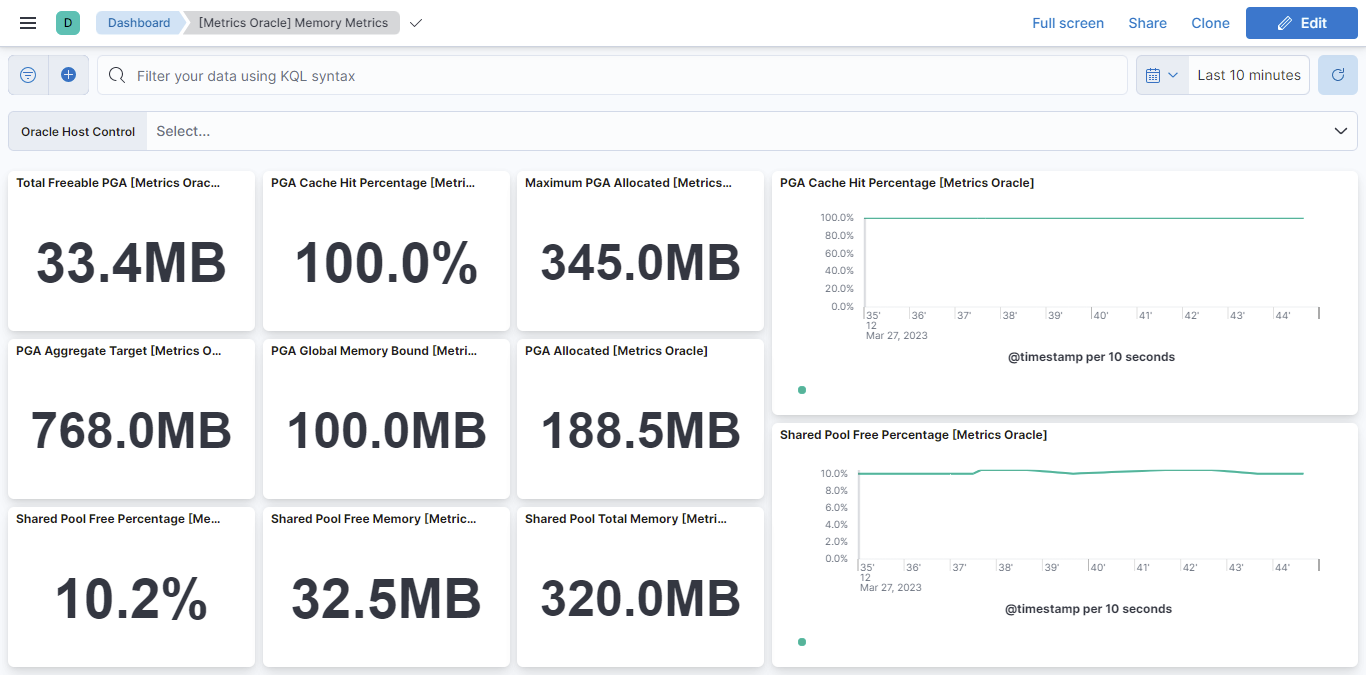The image size is (1366, 675).
Task: Click the search magnifier icon in query bar
Action: (117, 76)
